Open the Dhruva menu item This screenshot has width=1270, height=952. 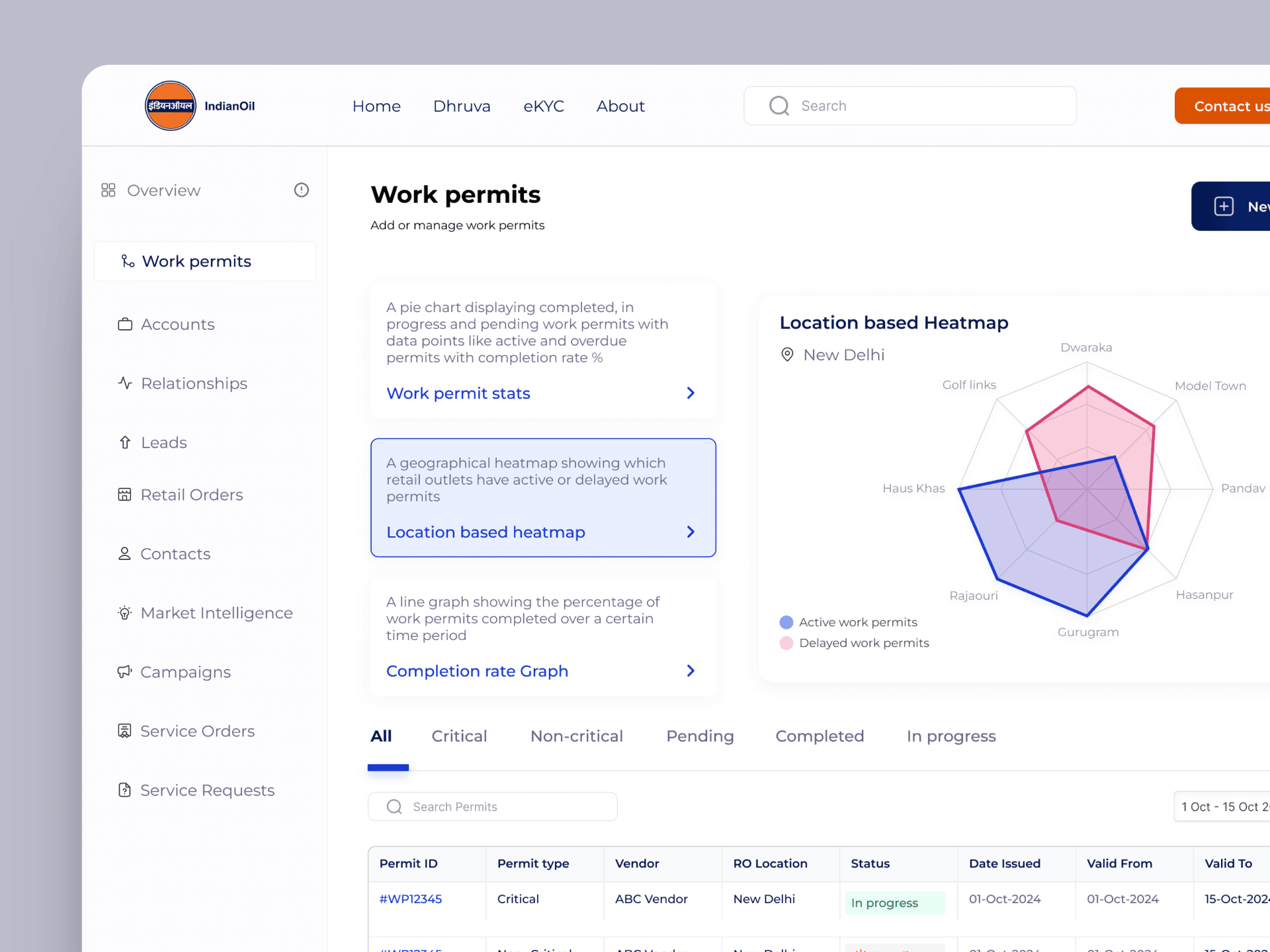tap(462, 106)
